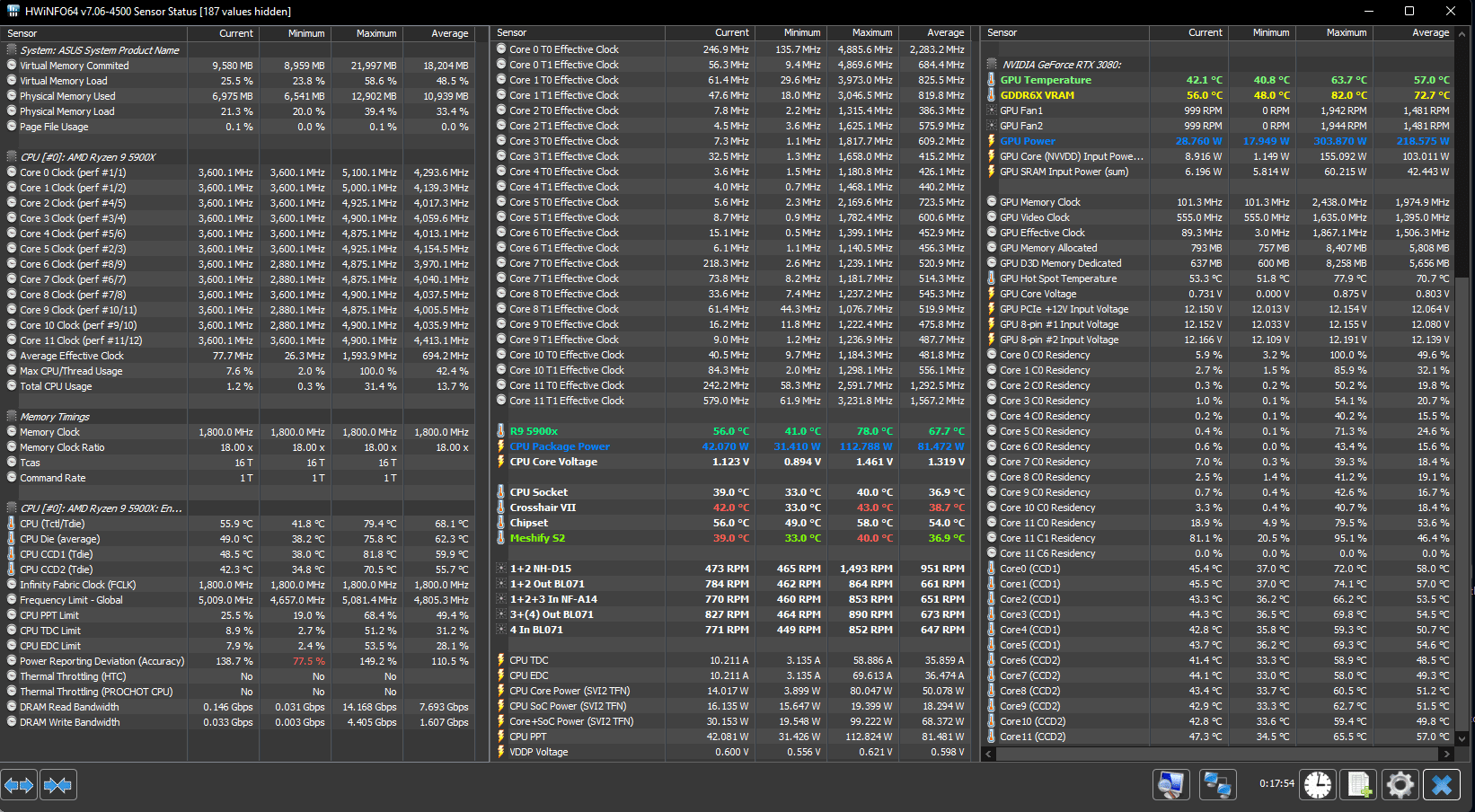Viewport: 1475px width, 812px height.
Task: Click the lightning icon beside CPU TDC
Action: pos(501,660)
